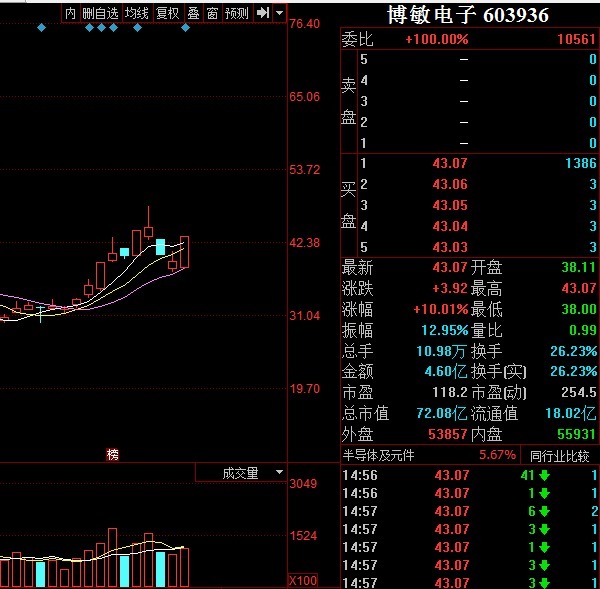
Task: Click the jump-to-end arrow icon
Action: pos(263,13)
